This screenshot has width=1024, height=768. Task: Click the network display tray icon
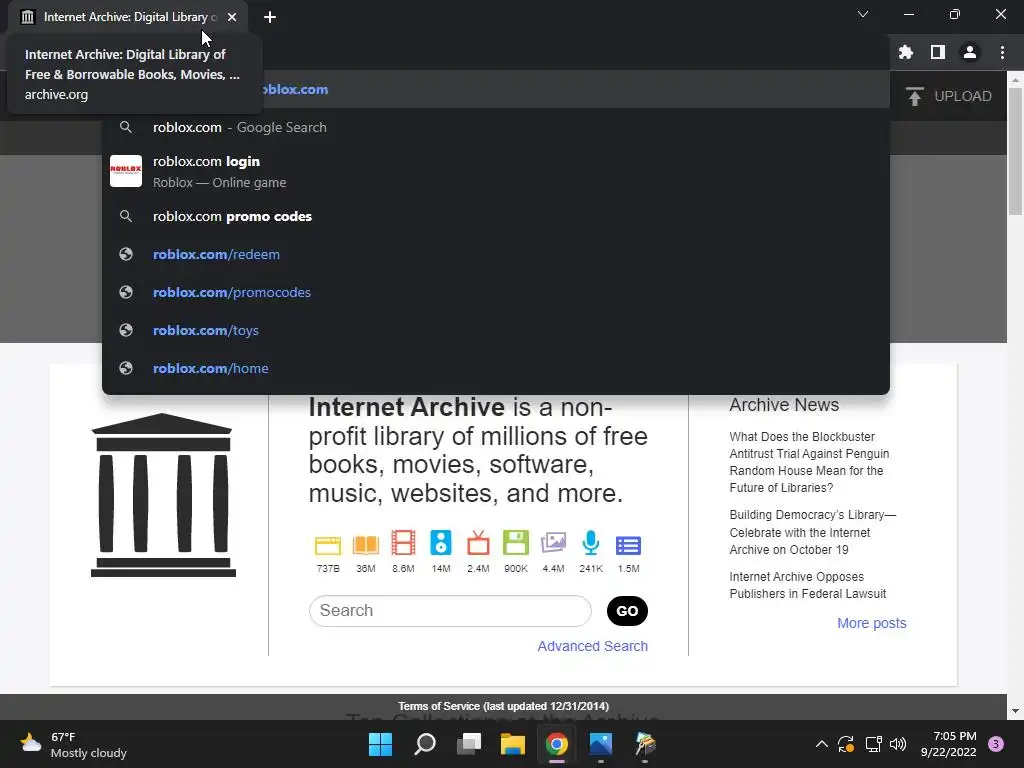tap(873, 744)
